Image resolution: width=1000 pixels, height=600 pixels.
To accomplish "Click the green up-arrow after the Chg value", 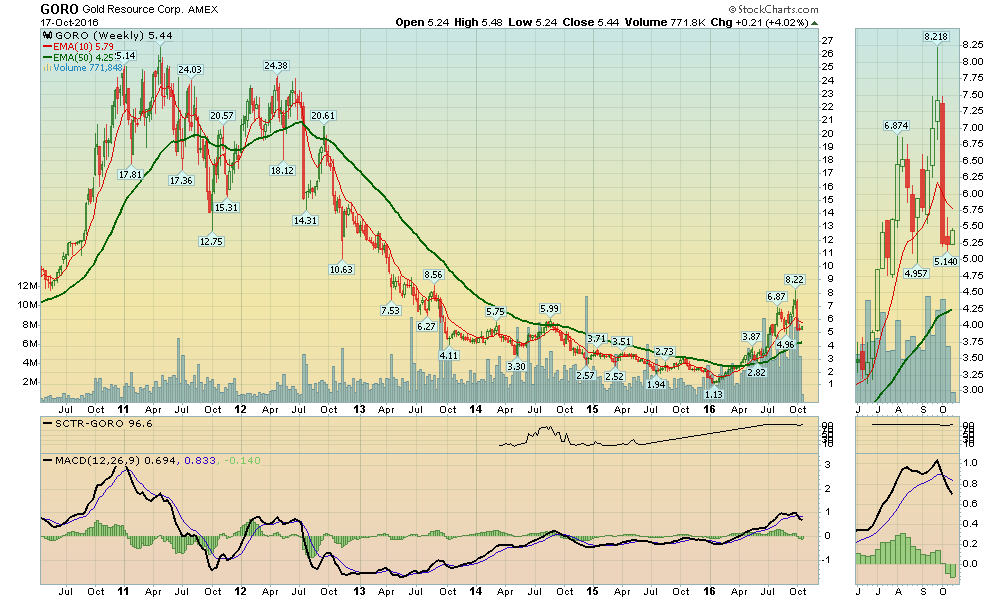I will tap(814, 23).
